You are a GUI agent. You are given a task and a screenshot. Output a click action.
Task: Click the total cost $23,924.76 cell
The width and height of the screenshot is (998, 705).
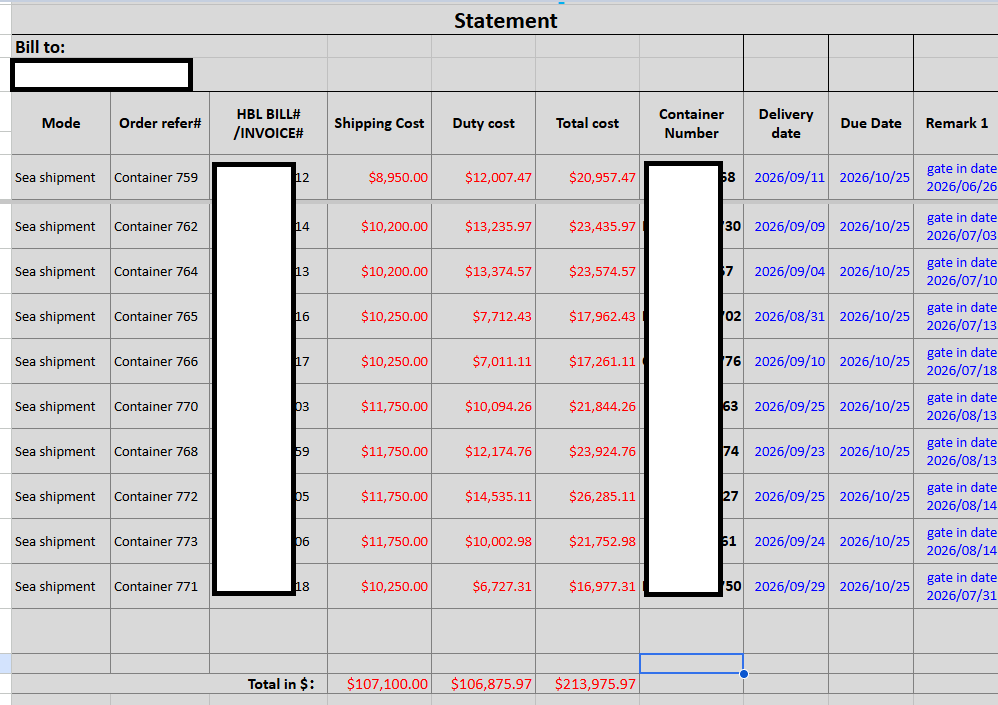coord(587,451)
